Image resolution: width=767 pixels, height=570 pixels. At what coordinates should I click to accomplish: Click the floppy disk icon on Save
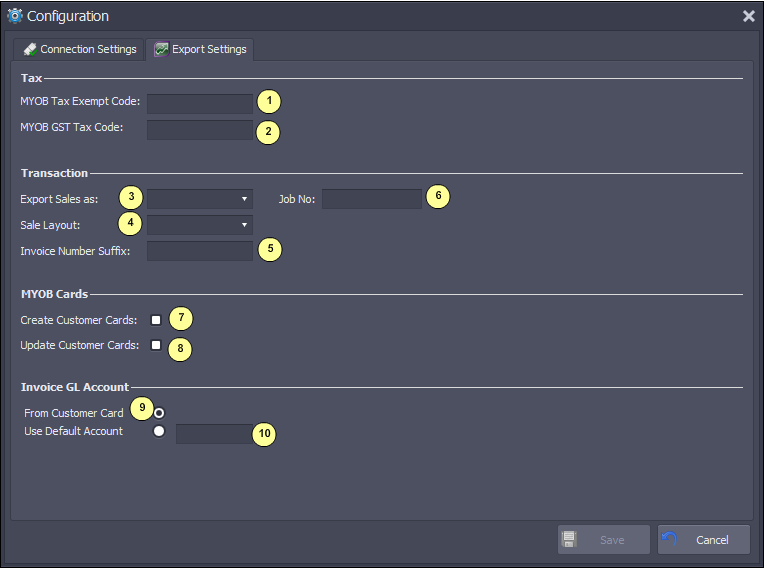tap(569, 539)
